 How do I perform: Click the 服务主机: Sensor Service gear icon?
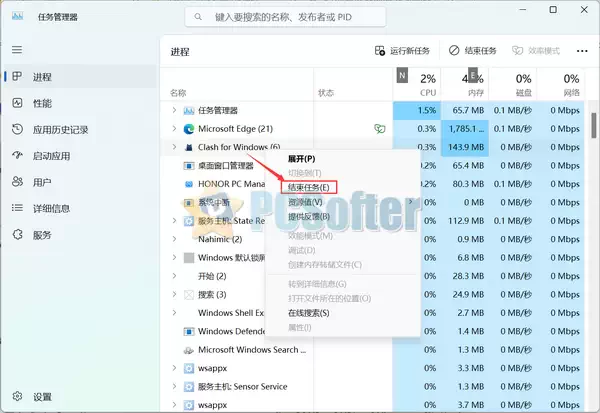tap(189, 387)
